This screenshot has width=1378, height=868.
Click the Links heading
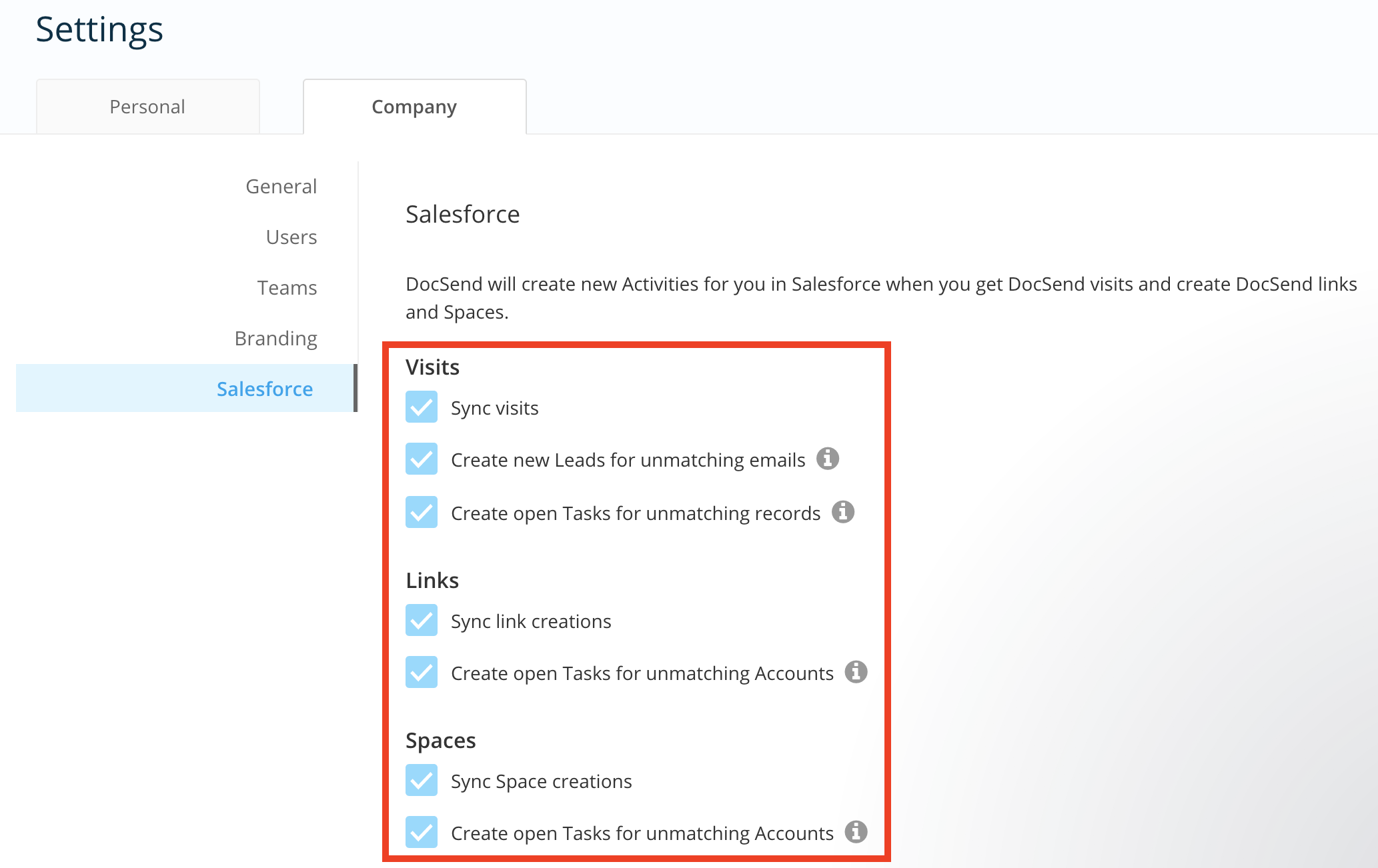point(432,581)
